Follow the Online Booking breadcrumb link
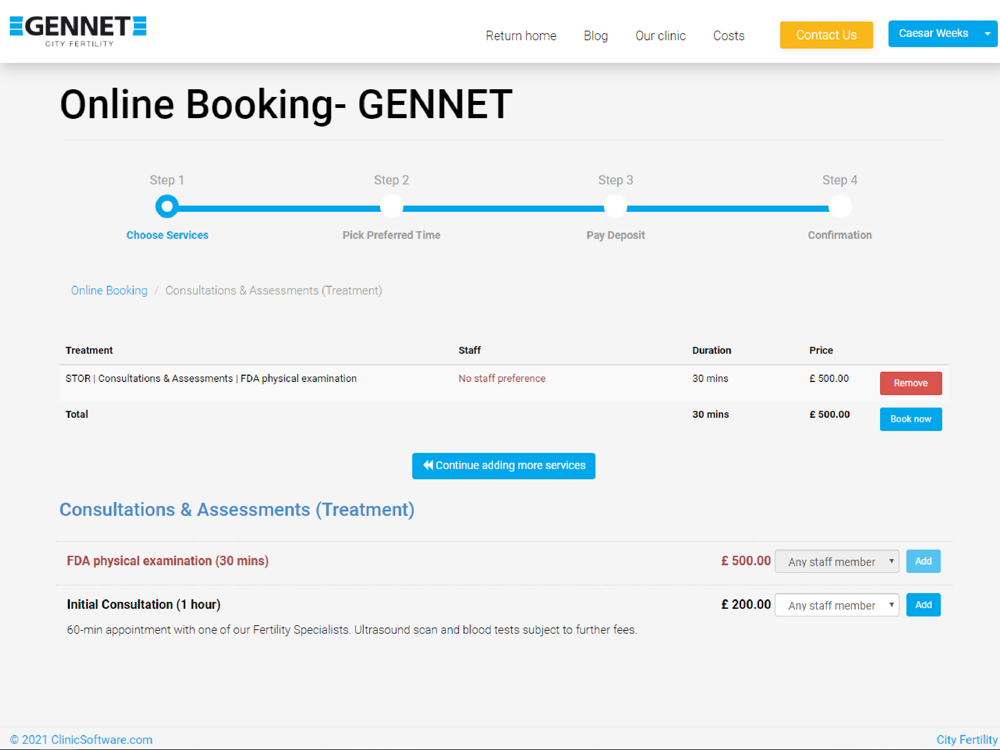1000x750 pixels. tap(109, 291)
